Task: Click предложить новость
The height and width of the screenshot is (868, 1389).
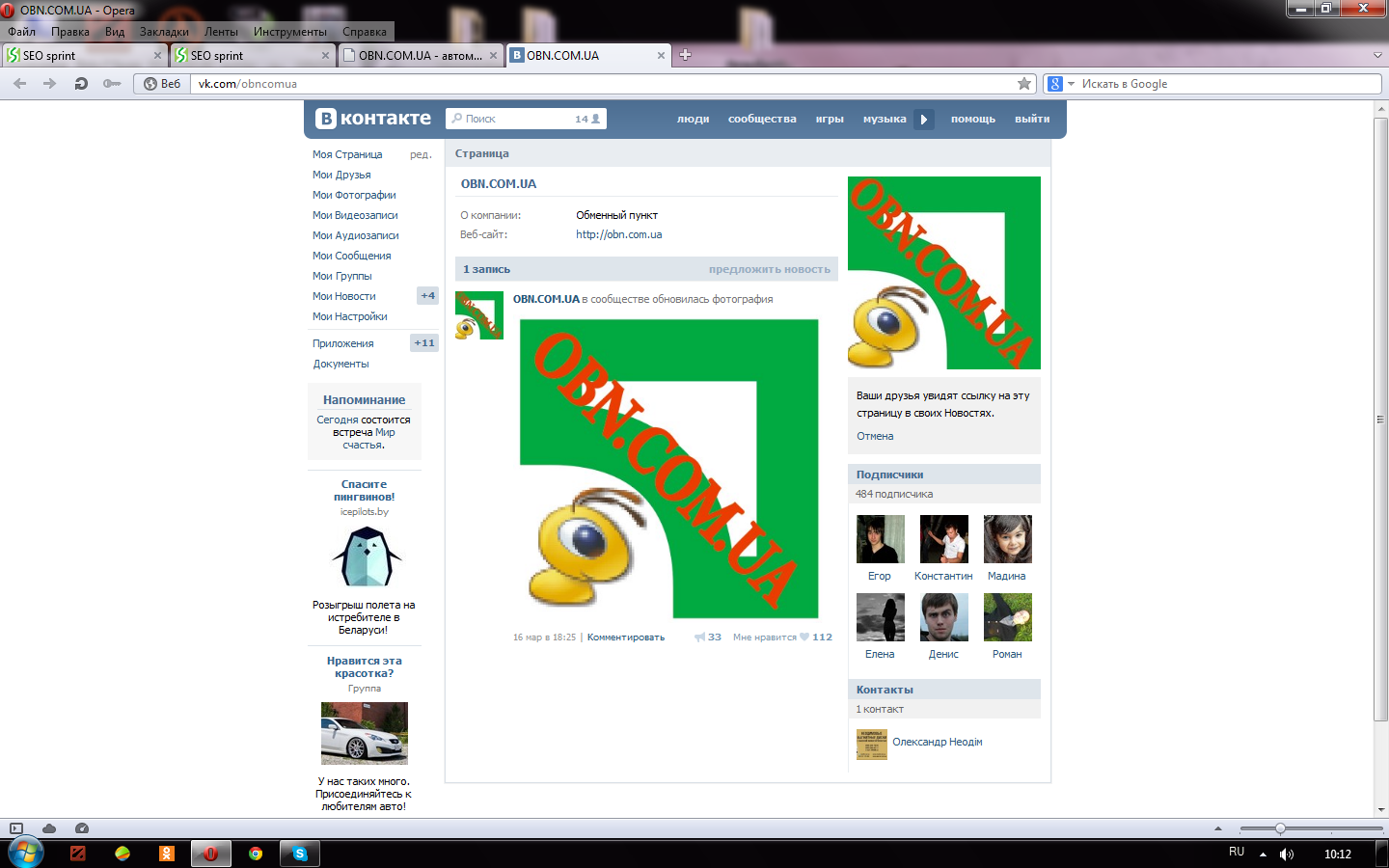Action: point(770,270)
